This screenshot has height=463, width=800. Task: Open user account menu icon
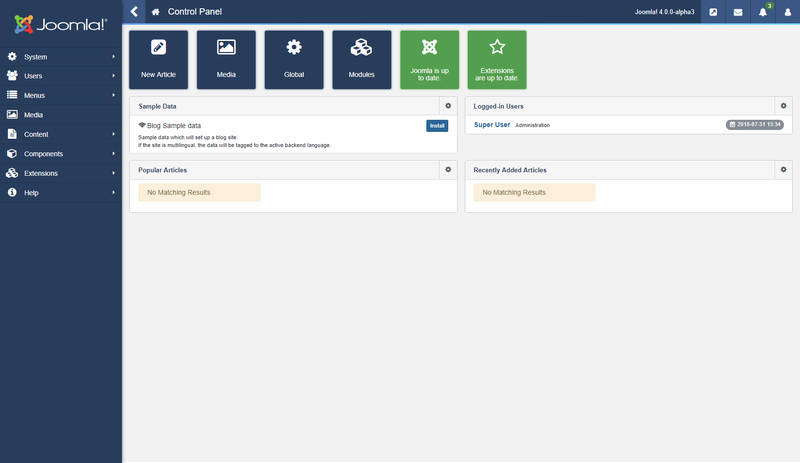pos(788,12)
